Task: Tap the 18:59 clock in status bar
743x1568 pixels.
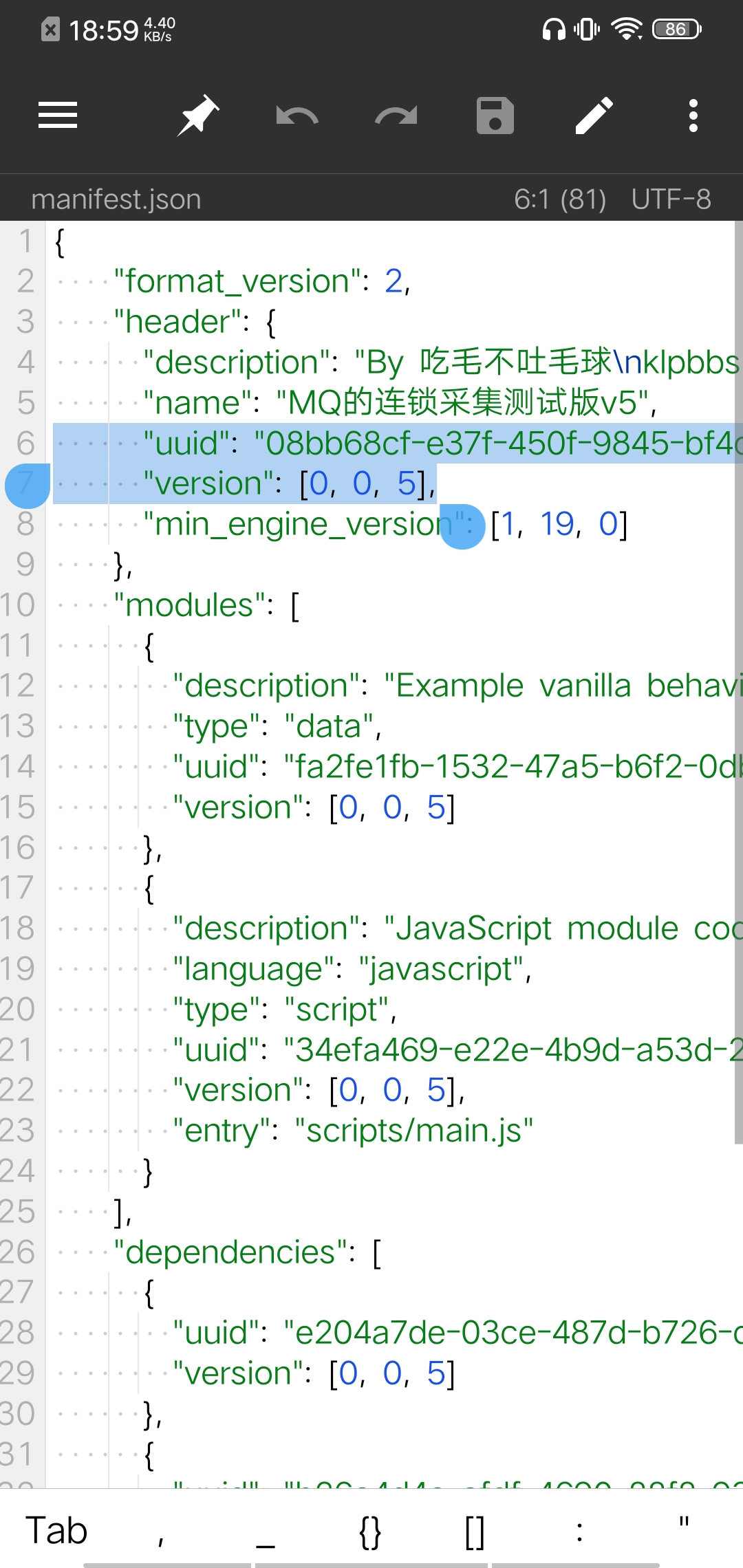Action: click(x=104, y=30)
